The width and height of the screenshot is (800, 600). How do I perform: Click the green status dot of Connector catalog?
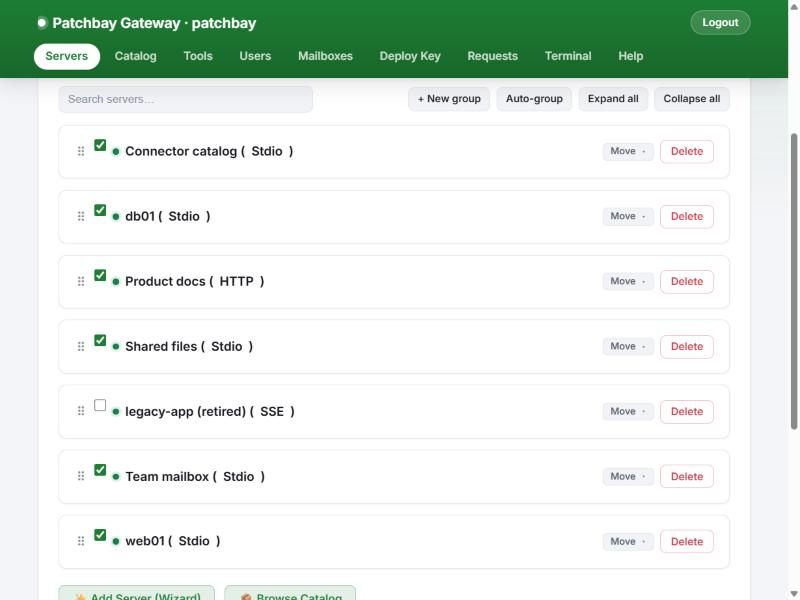coord(116,152)
